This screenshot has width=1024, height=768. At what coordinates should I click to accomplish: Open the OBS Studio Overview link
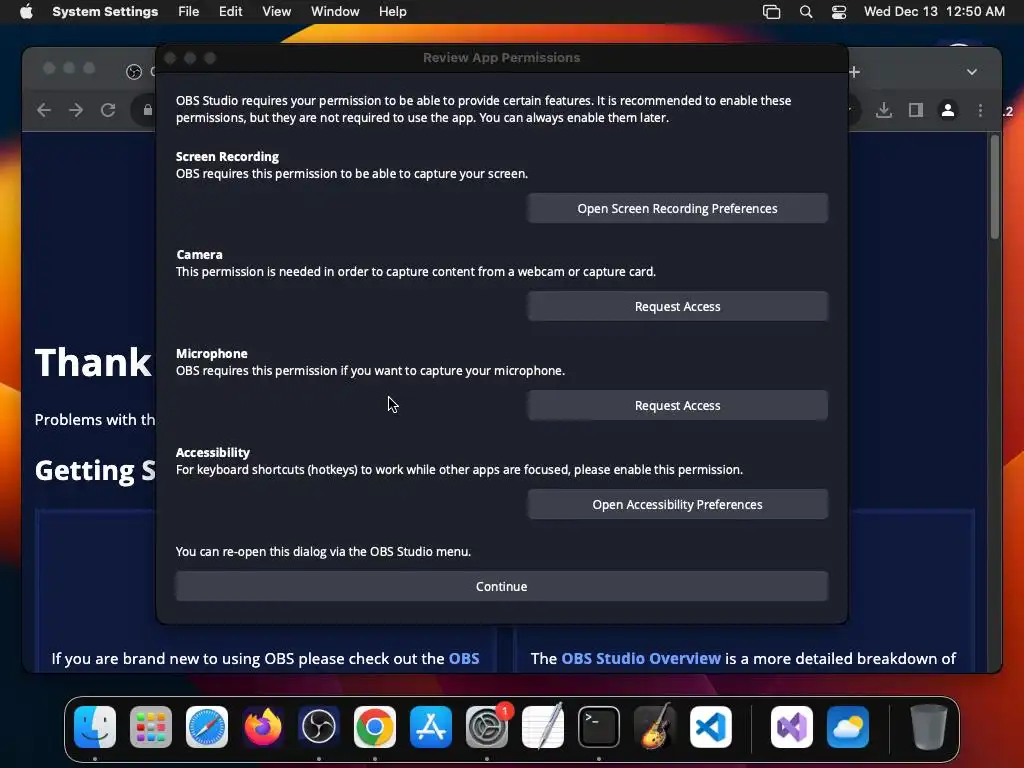coord(641,658)
